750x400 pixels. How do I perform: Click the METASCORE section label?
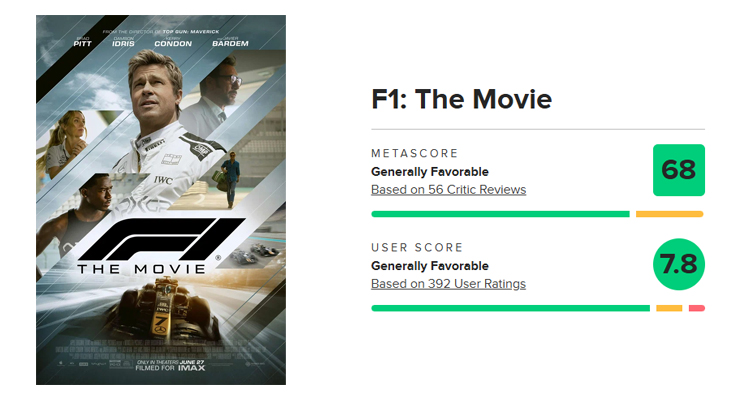[x=415, y=153]
